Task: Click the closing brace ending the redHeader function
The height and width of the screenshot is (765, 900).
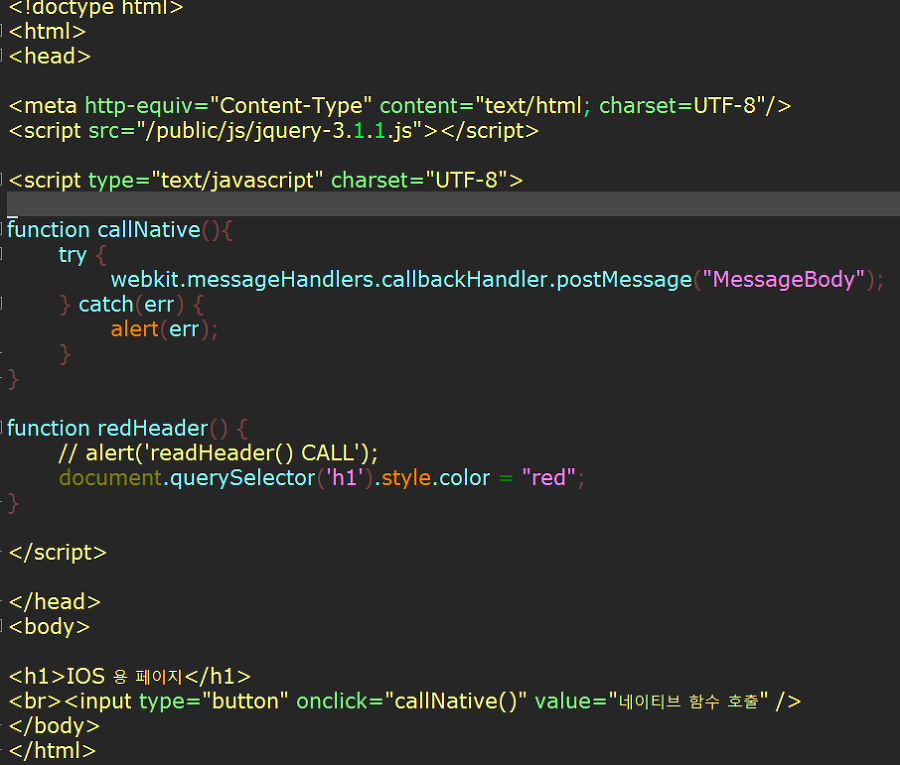Action: pos(14,503)
